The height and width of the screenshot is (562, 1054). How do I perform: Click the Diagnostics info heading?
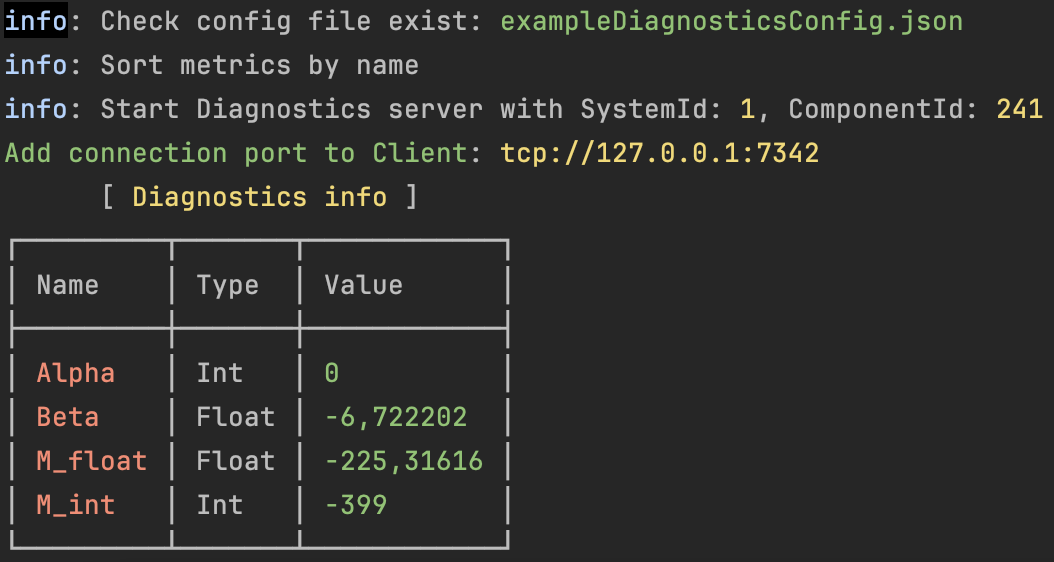pos(259,197)
